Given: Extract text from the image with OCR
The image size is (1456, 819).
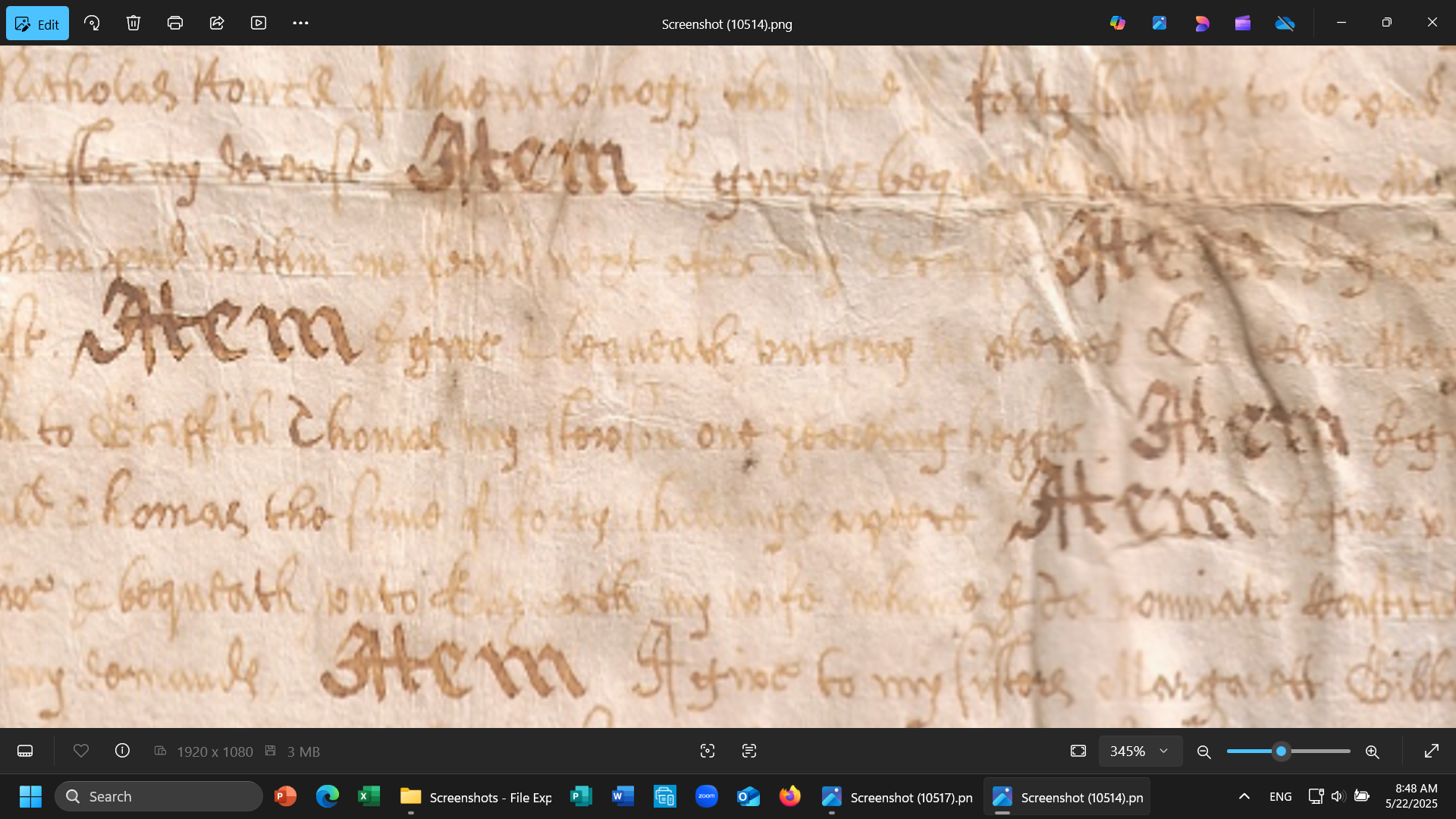Looking at the screenshot, I should pyautogui.click(x=748, y=751).
